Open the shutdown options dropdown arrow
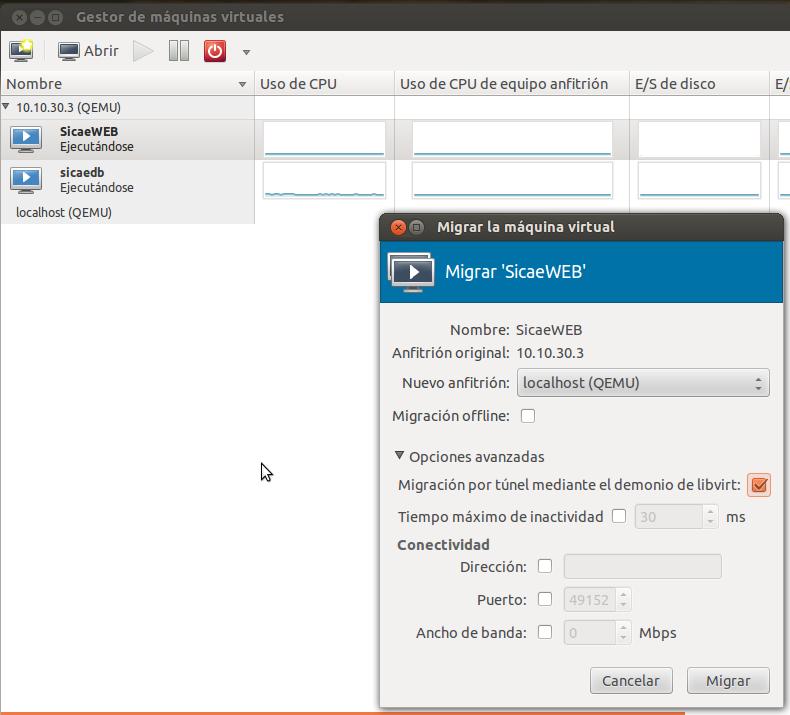This screenshot has width=790, height=715. 246,52
